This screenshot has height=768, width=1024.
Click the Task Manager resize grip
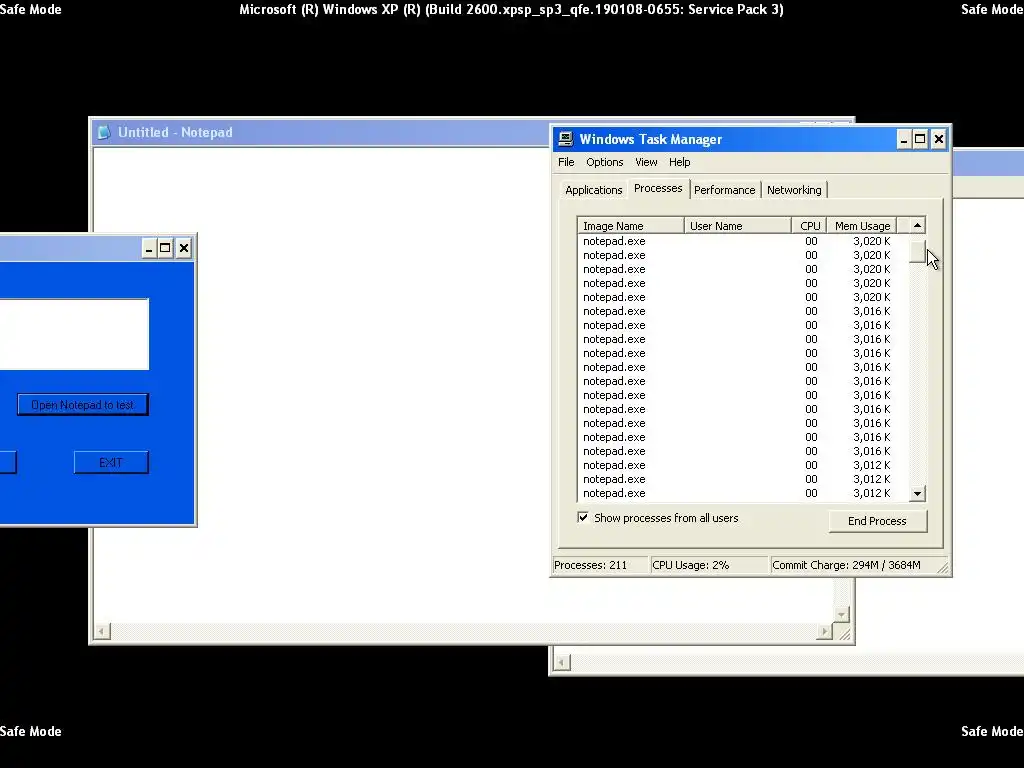coord(942,568)
